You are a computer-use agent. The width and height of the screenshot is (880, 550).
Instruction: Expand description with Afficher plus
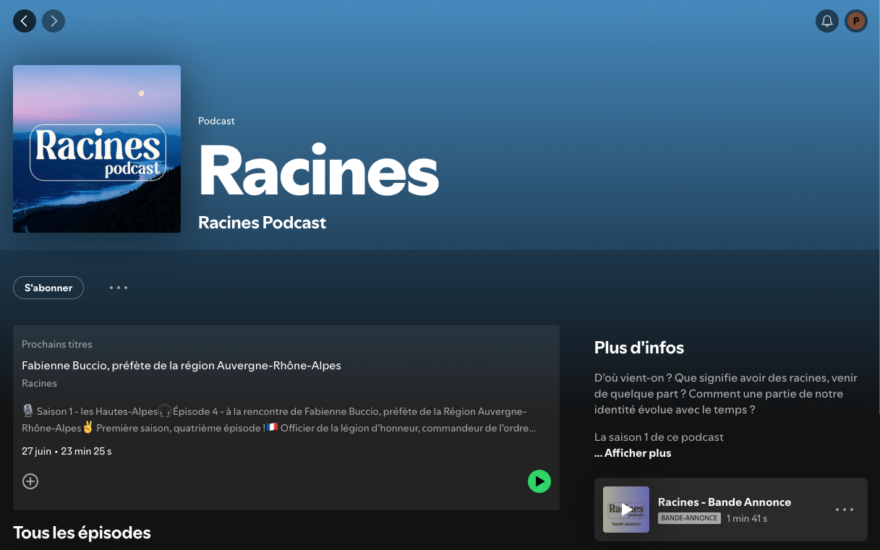click(x=632, y=453)
